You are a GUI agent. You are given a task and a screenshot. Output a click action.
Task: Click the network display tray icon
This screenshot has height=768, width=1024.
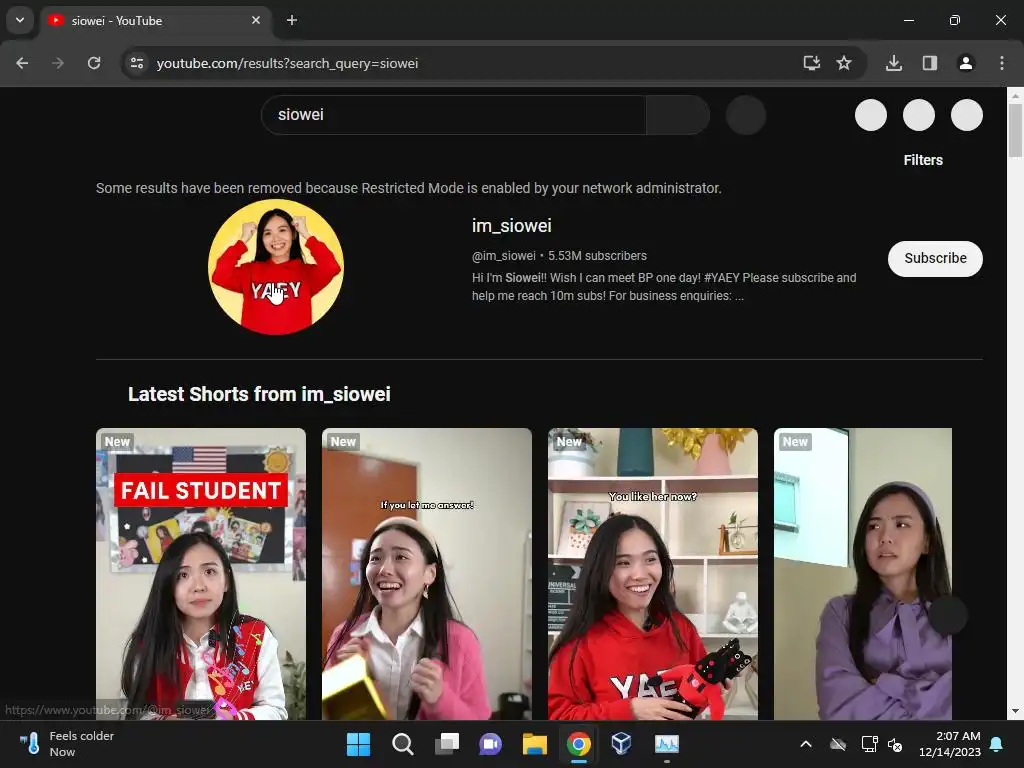pos(869,744)
